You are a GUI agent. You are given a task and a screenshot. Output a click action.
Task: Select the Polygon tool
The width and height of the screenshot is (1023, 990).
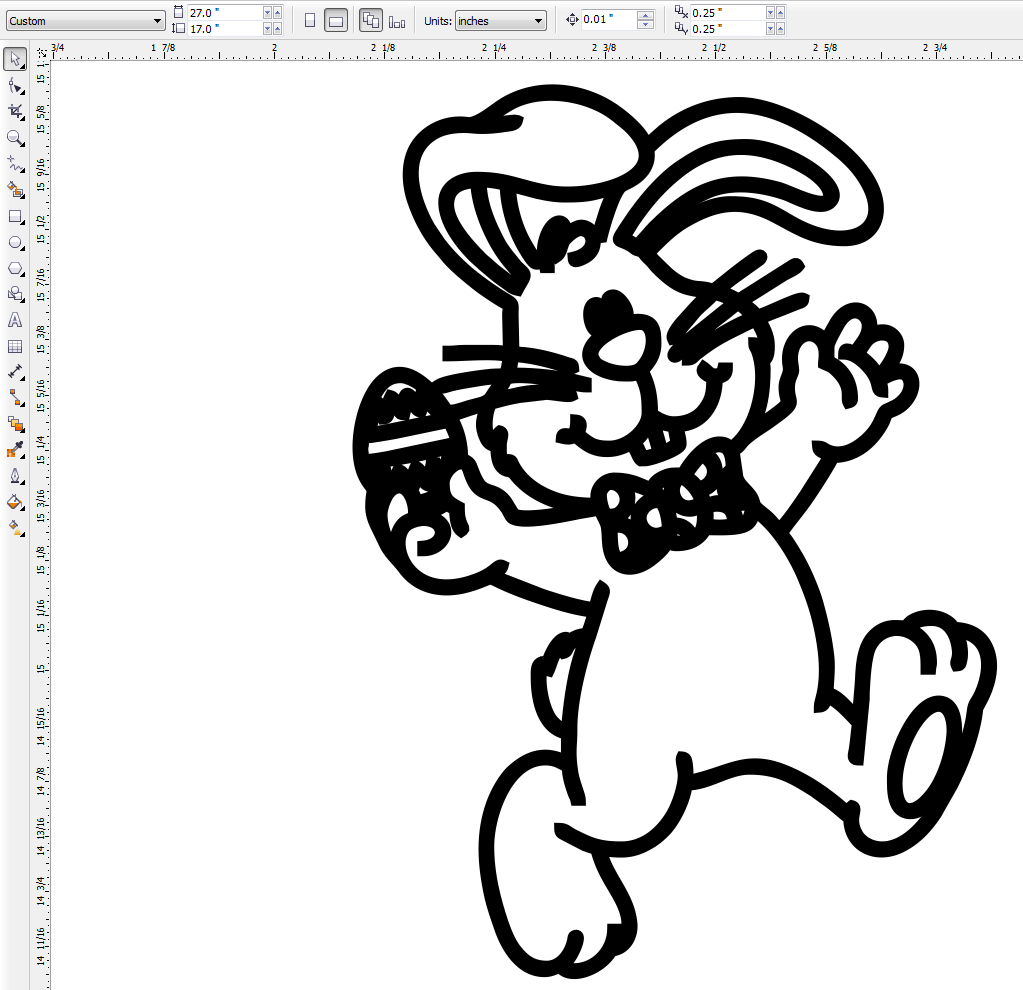15,268
